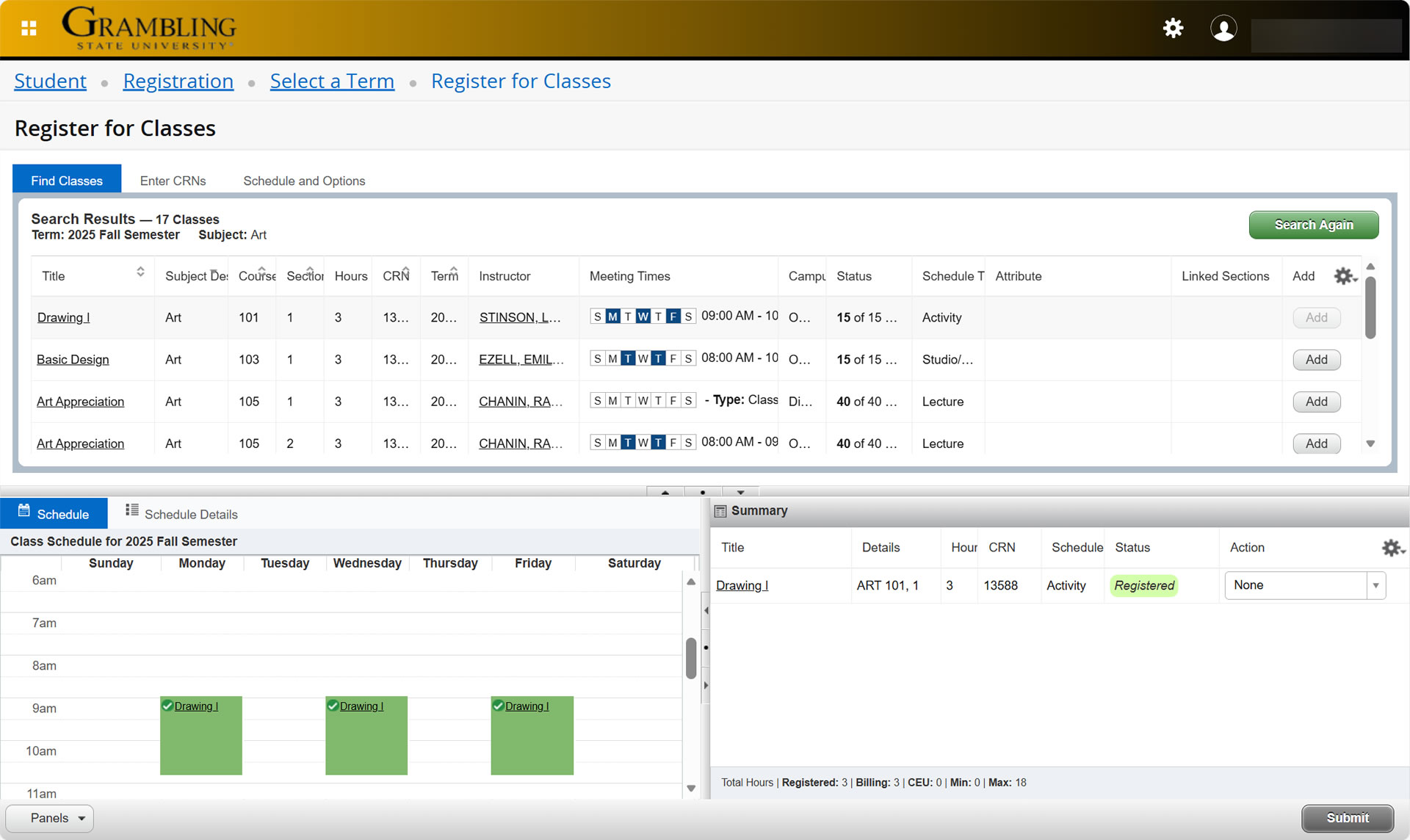
Task: Open the application menu grid icon
Action: tap(29, 28)
